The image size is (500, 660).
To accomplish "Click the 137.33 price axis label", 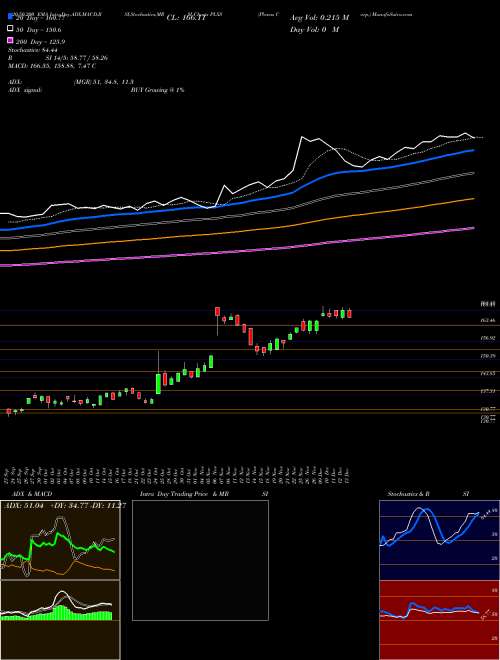I will coord(487,391).
